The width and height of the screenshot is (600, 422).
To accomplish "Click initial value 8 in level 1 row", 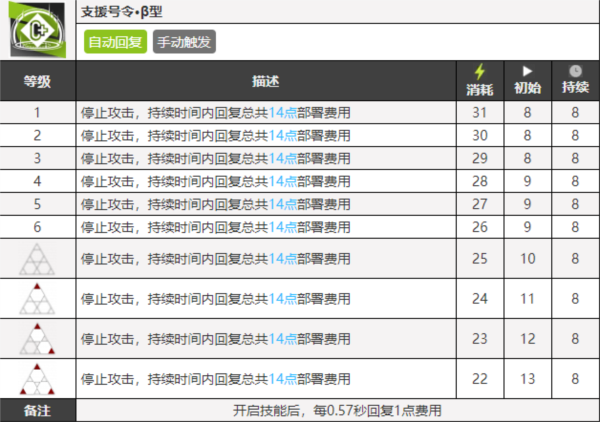I will (528, 112).
